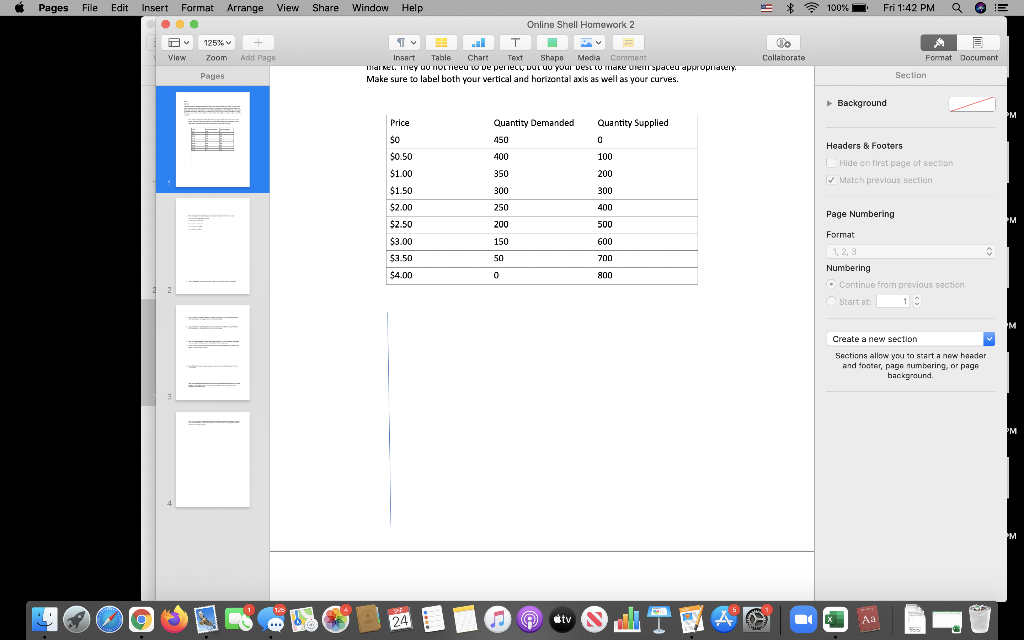Enable Hide on first page of section

(x=833, y=163)
